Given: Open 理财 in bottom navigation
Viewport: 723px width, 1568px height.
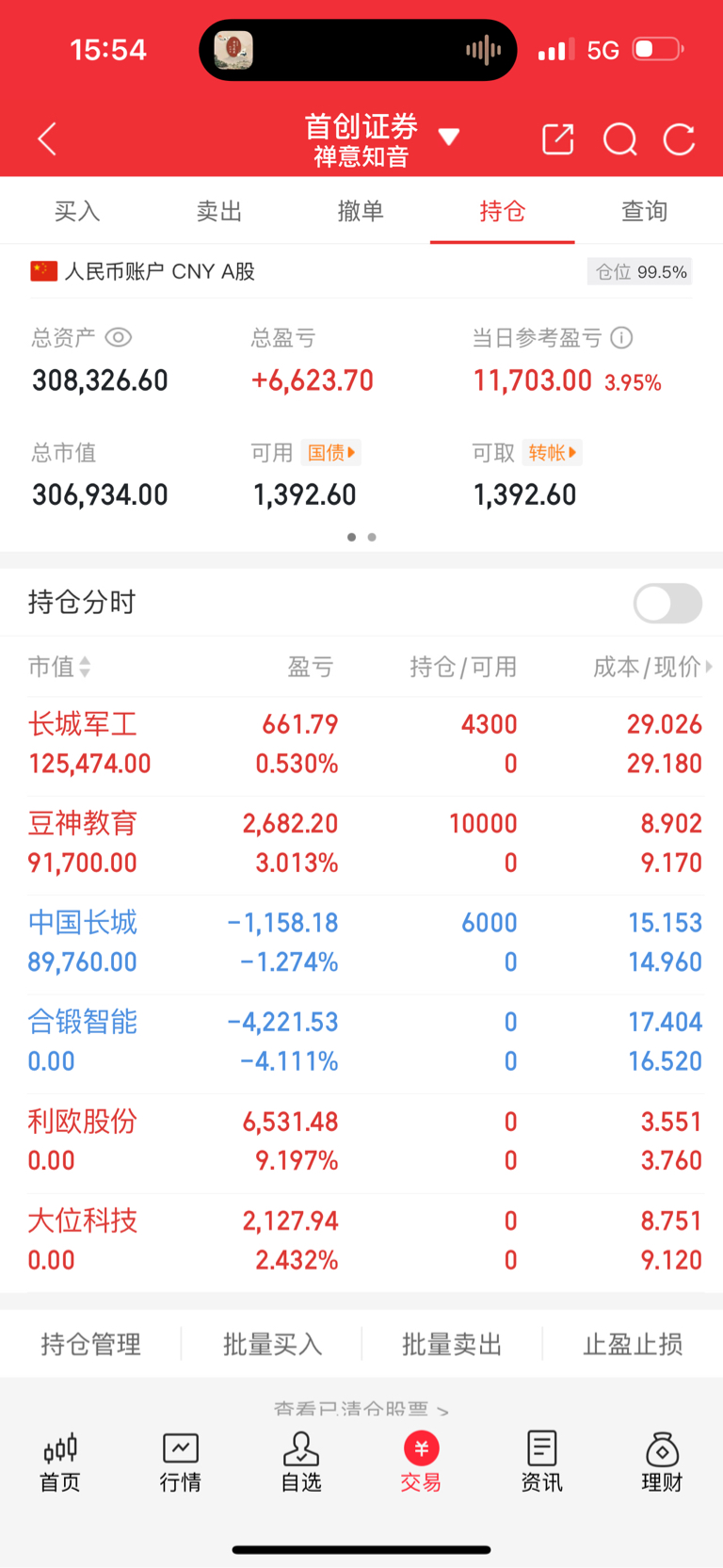Looking at the screenshot, I should 662,1463.
